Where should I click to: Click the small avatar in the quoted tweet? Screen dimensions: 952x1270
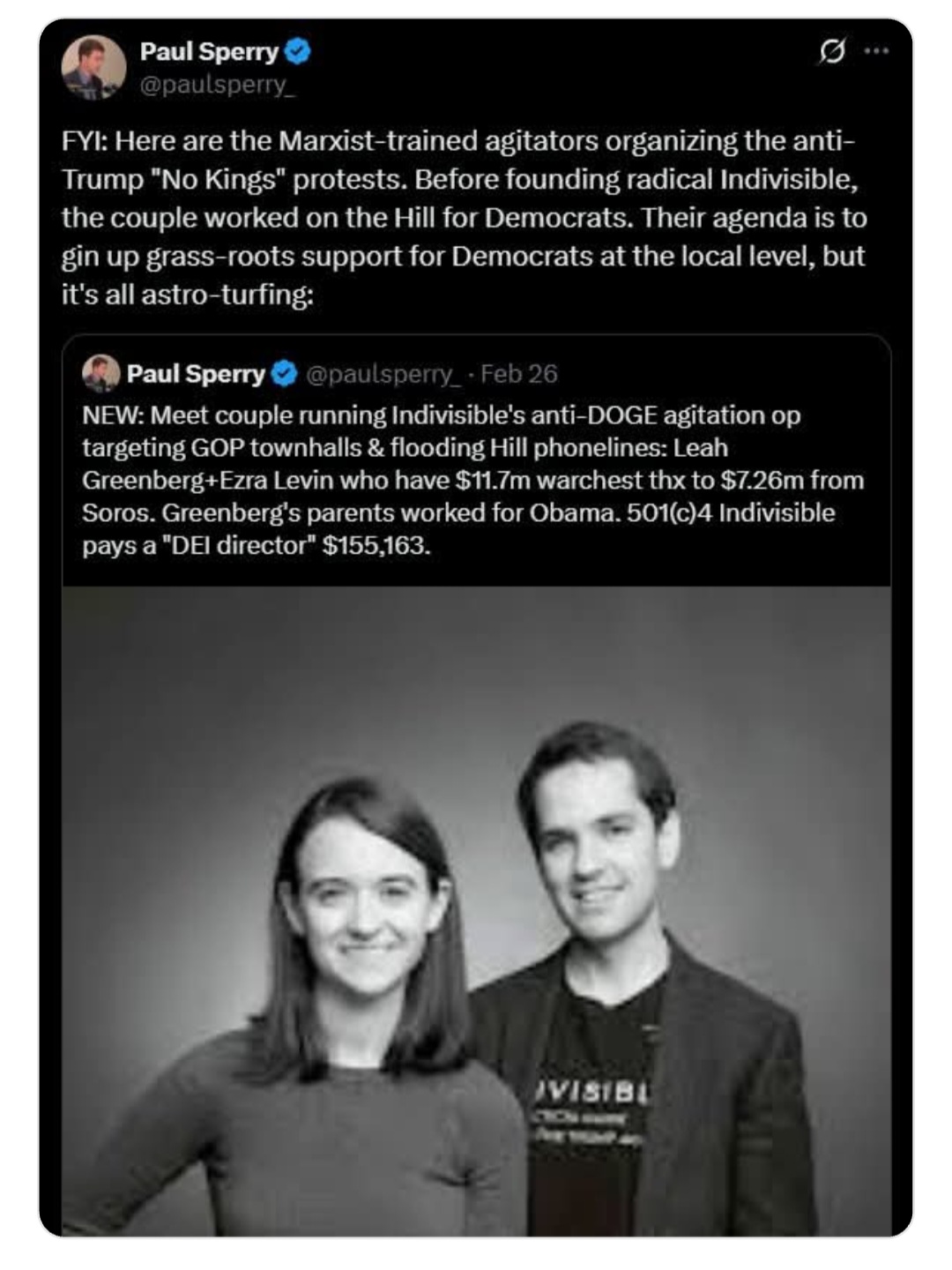click(100, 373)
